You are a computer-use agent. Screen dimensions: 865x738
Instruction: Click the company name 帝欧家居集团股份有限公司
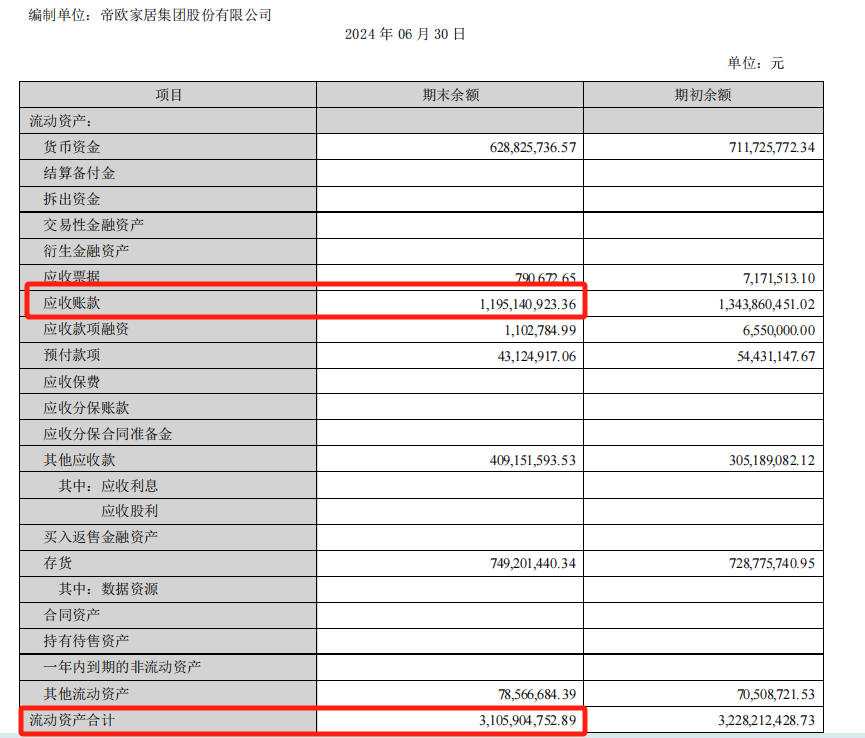[186, 15]
